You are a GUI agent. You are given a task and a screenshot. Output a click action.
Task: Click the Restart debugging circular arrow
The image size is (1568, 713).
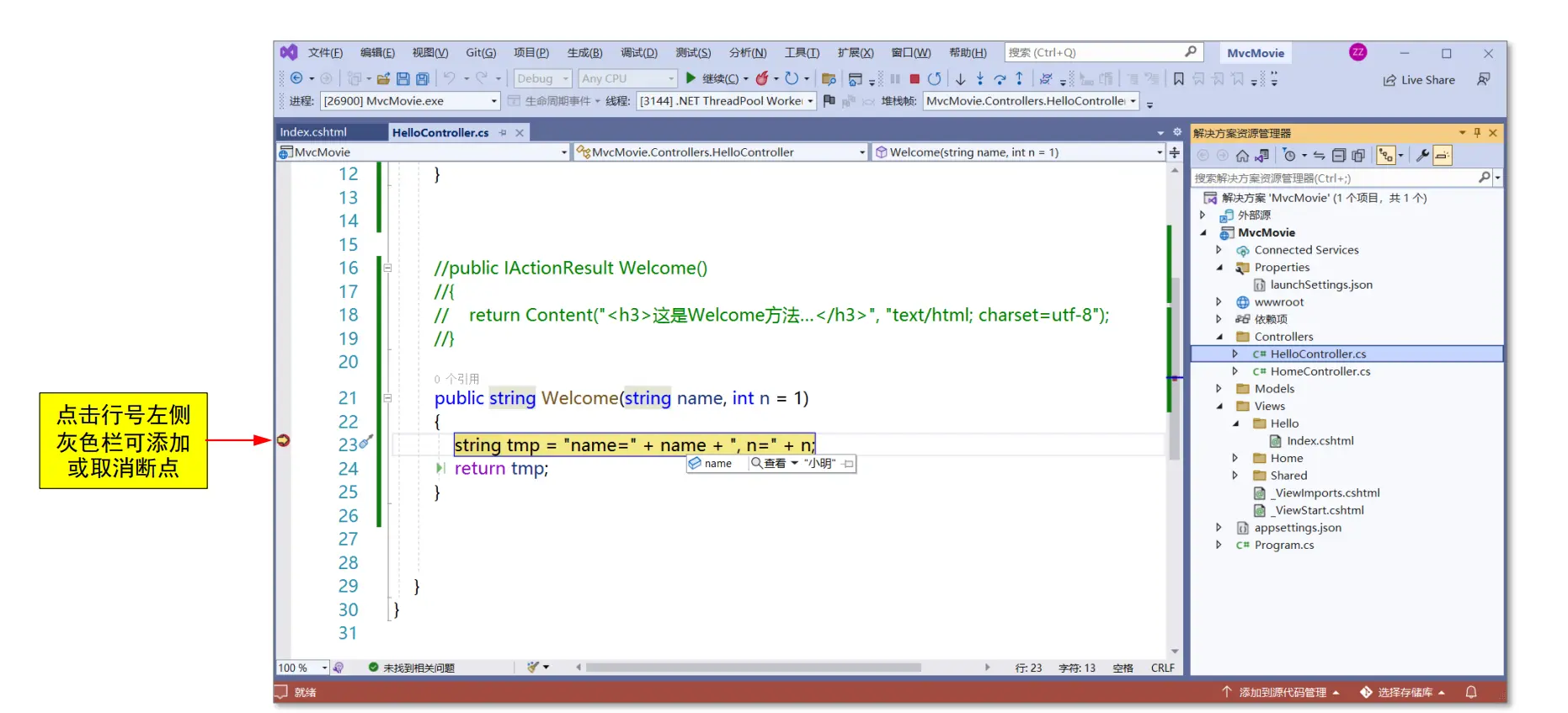tap(934, 78)
